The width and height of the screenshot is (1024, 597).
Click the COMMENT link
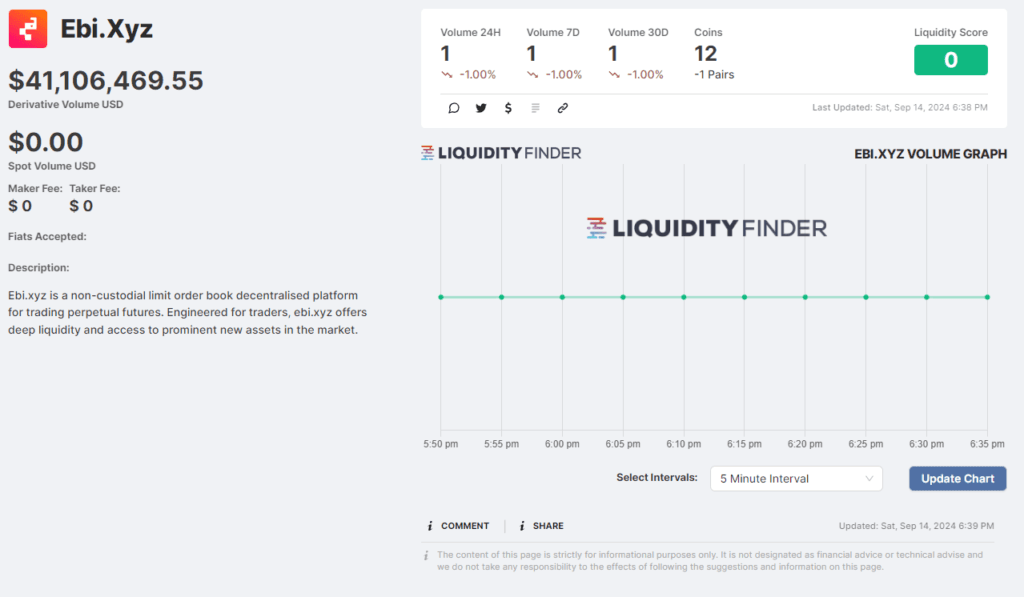(465, 526)
